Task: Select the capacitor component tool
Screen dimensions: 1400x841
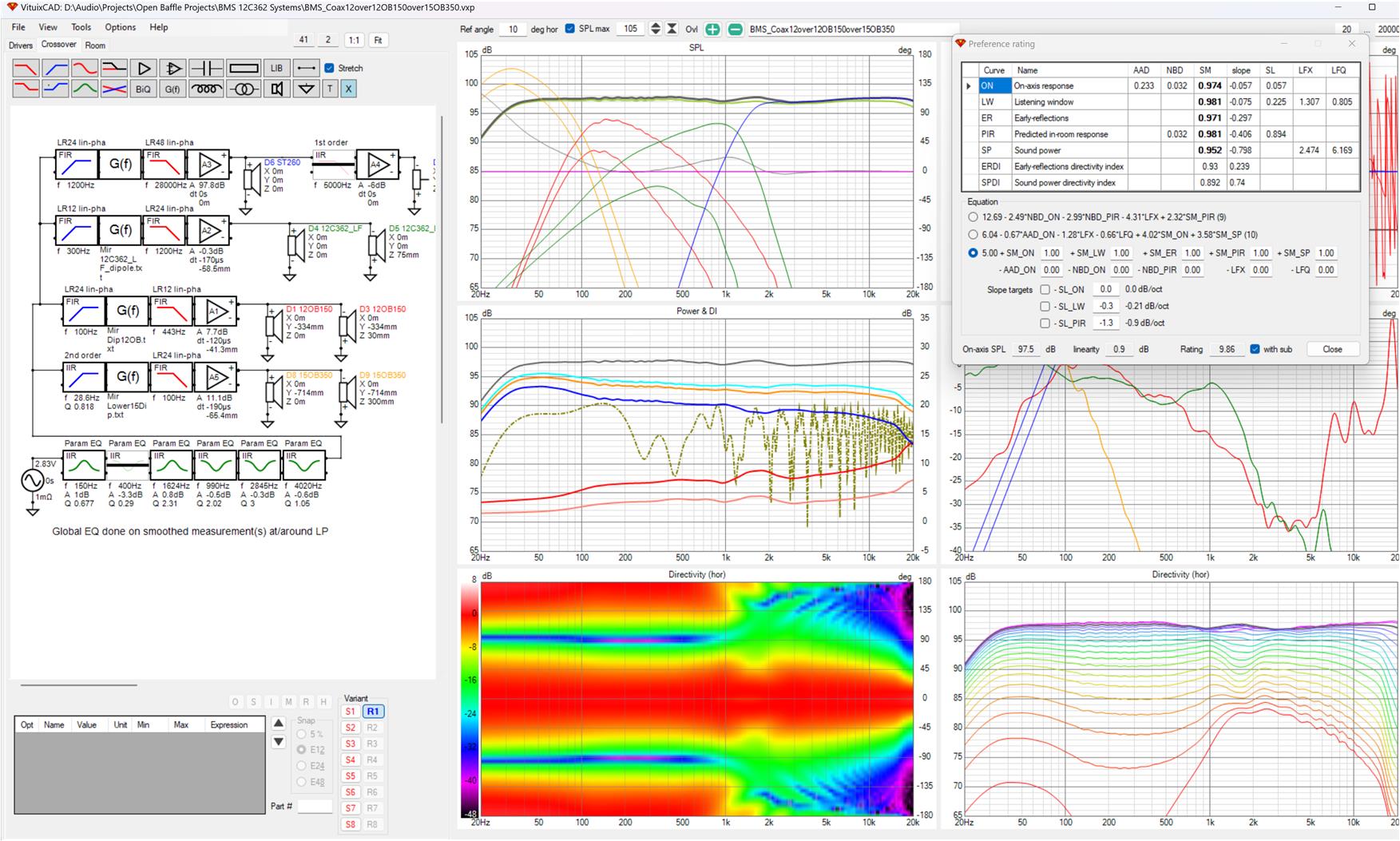Action: (x=206, y=69)
